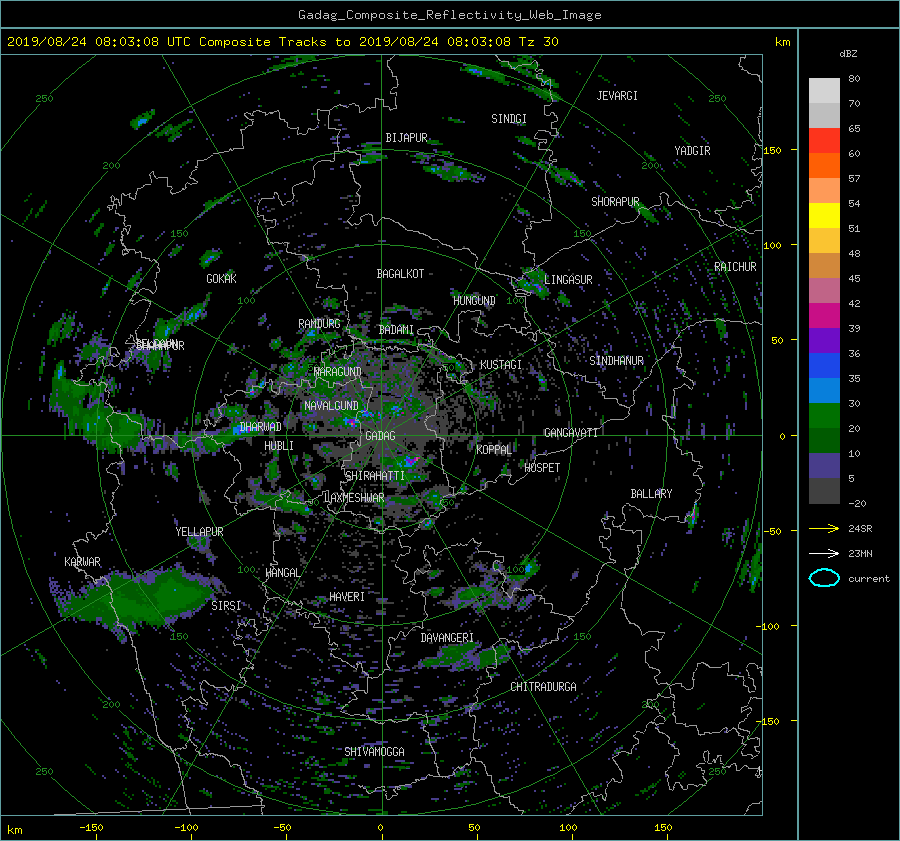Click the BAGALKOT city label
900x841 pixels.
click(x=400, y=274)
